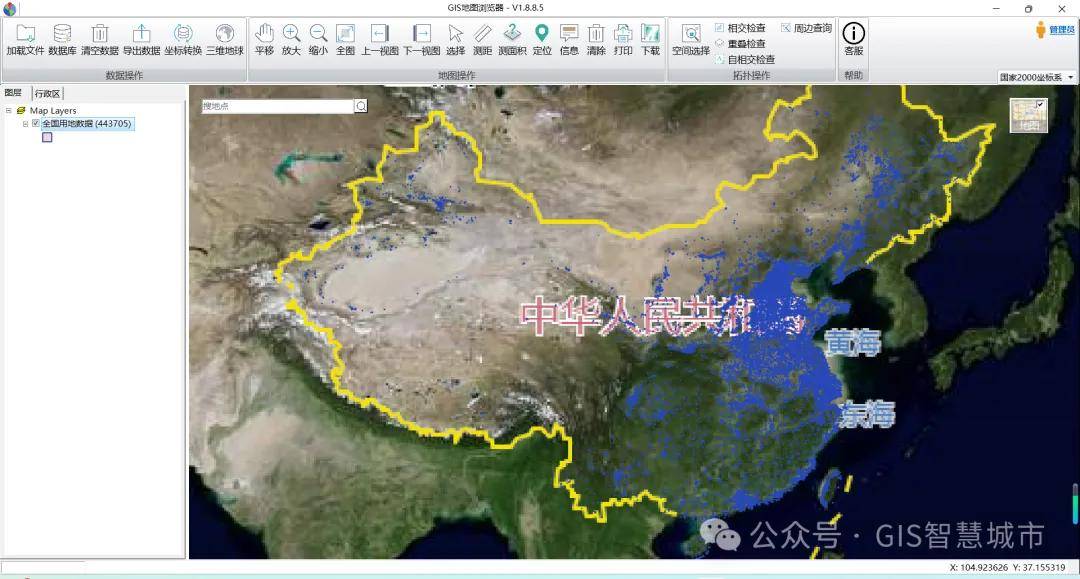Activate the 平移 pan hand tool
Image resolution: width=1080 pixels, height=579 pixels.
[264, 39]
